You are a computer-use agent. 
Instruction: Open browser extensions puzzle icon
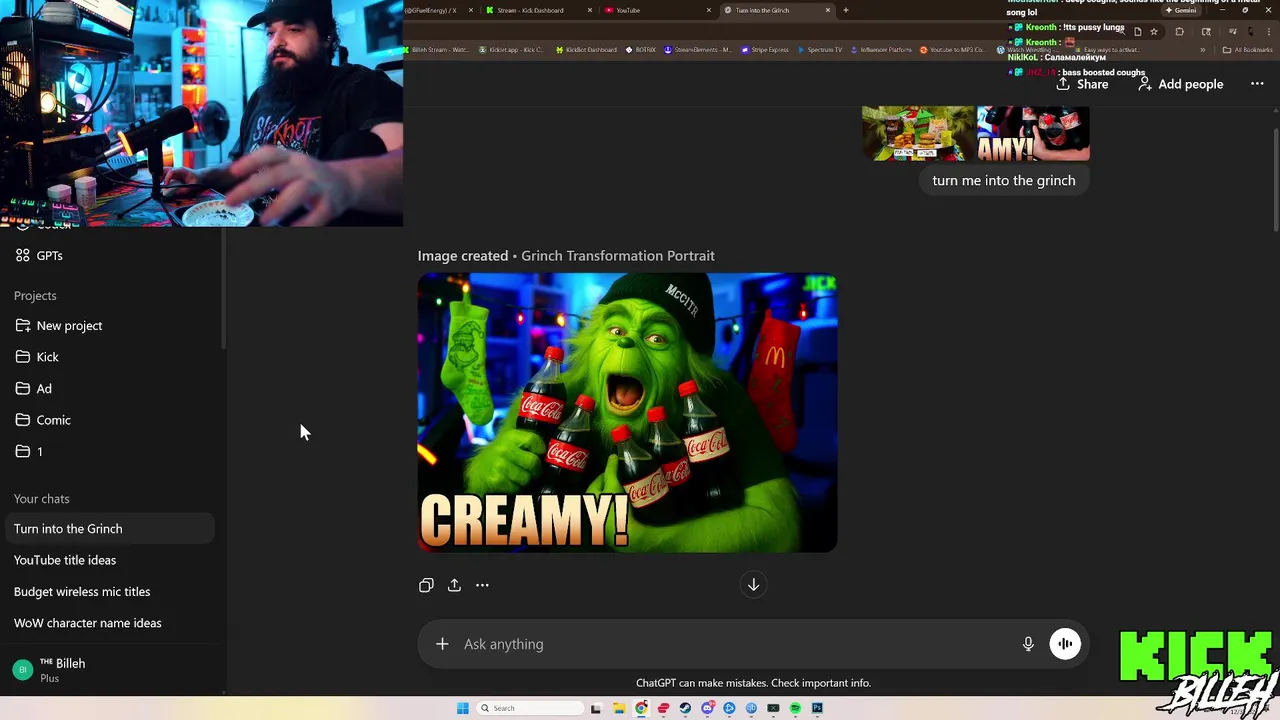coord(1179,31)
